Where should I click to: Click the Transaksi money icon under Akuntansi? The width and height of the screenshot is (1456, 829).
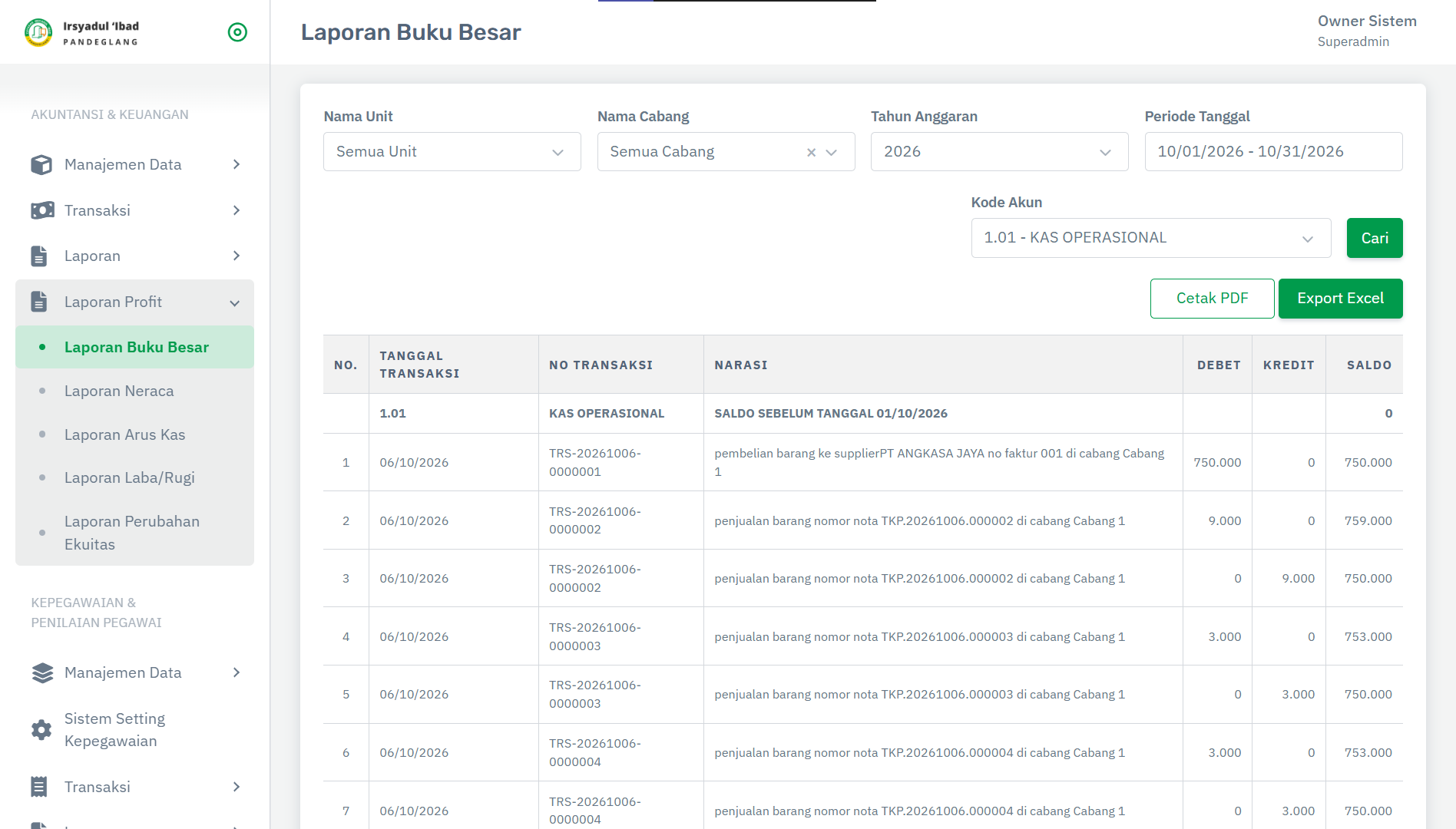pos(42,210)
